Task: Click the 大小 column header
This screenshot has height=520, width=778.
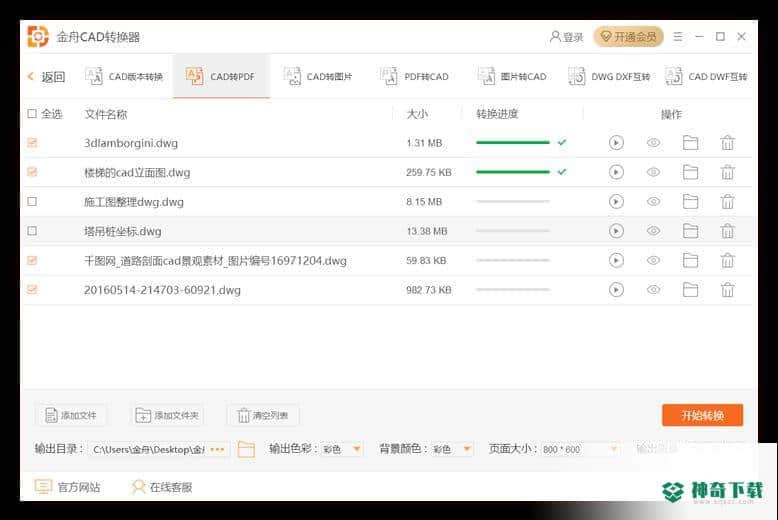Action: (x=417, y=114)
